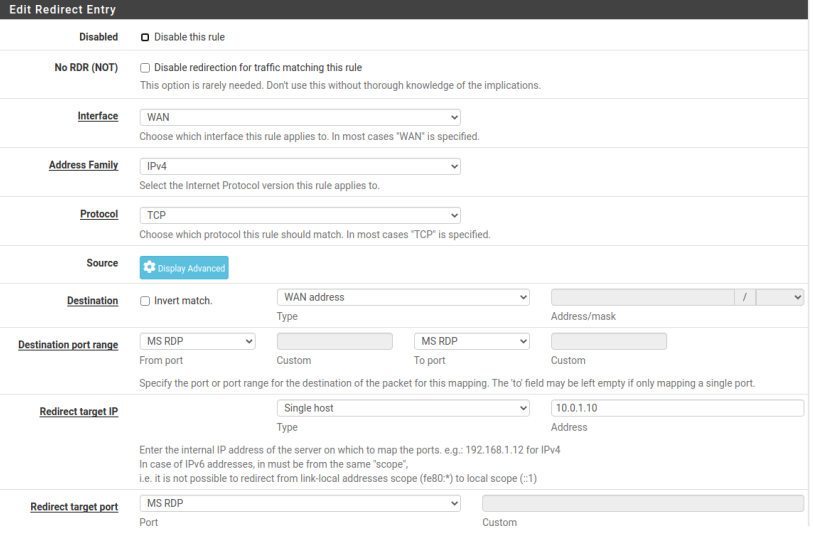Click the To port Custom input field
This screenshot has width=813, height=536.
pyautogui.click(x=609, y=342)
